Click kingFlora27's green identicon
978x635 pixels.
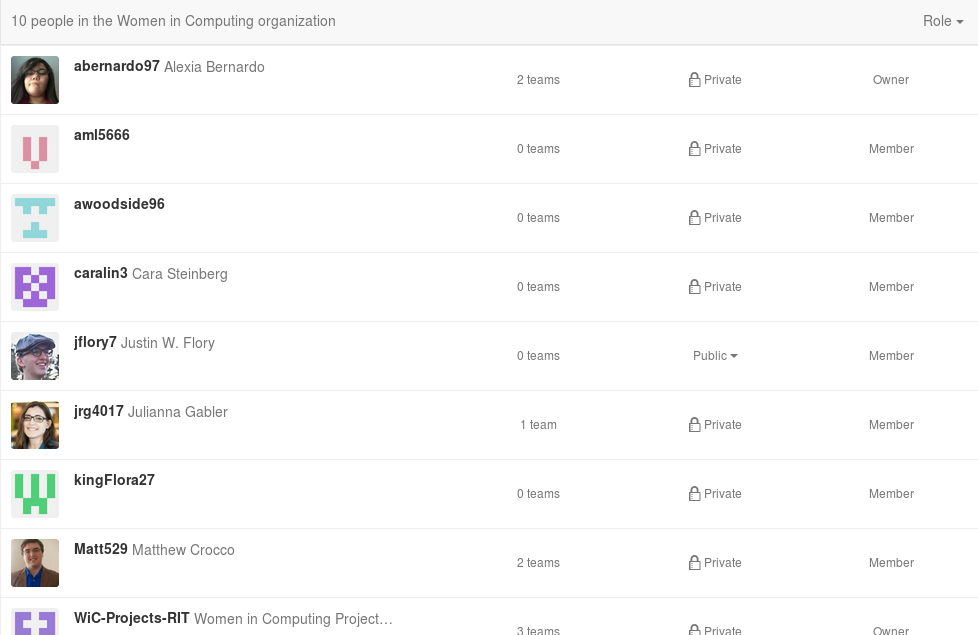point(34,493)
